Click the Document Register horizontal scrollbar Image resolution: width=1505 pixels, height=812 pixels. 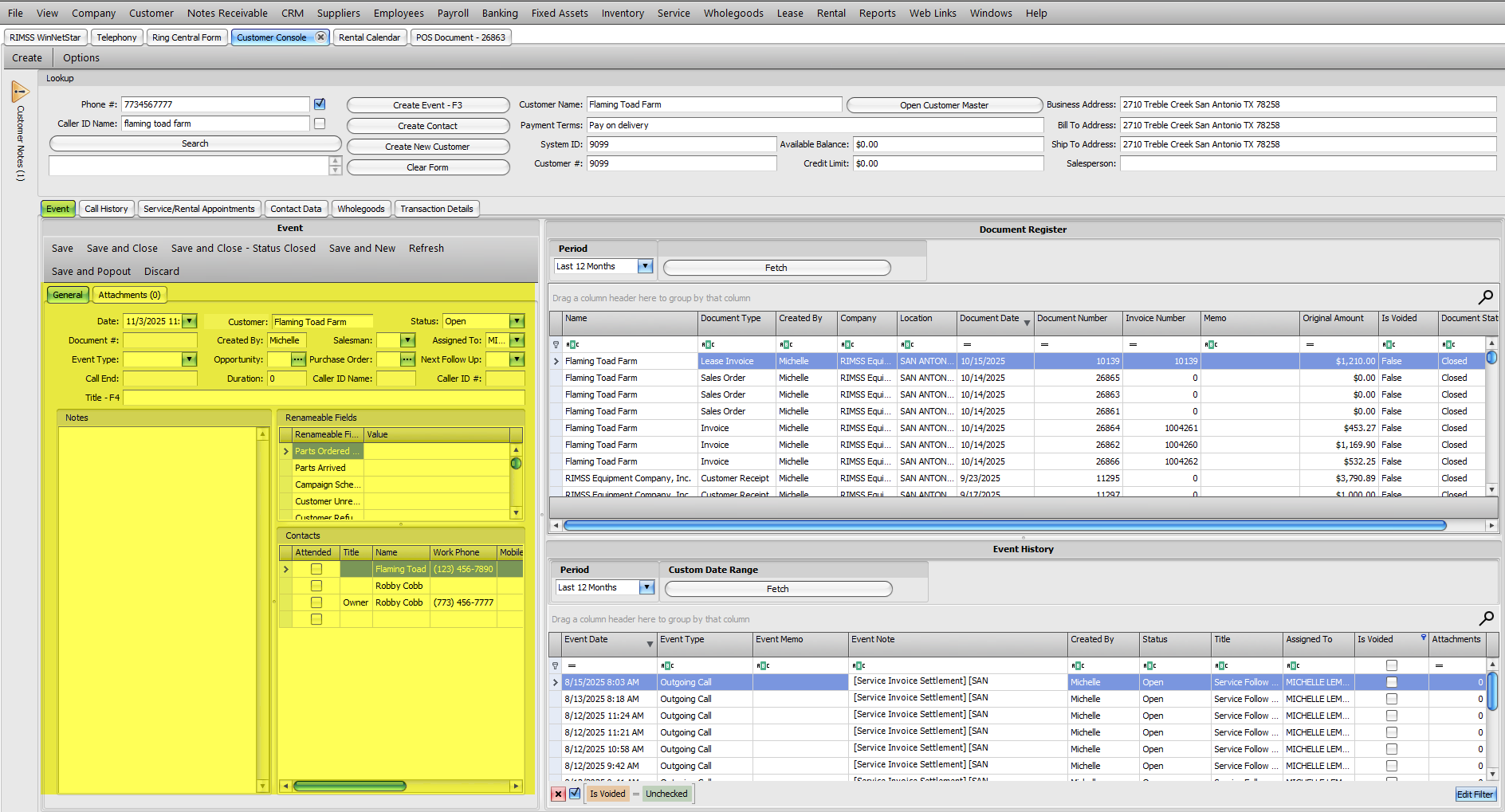click(x=1004, y=526)
